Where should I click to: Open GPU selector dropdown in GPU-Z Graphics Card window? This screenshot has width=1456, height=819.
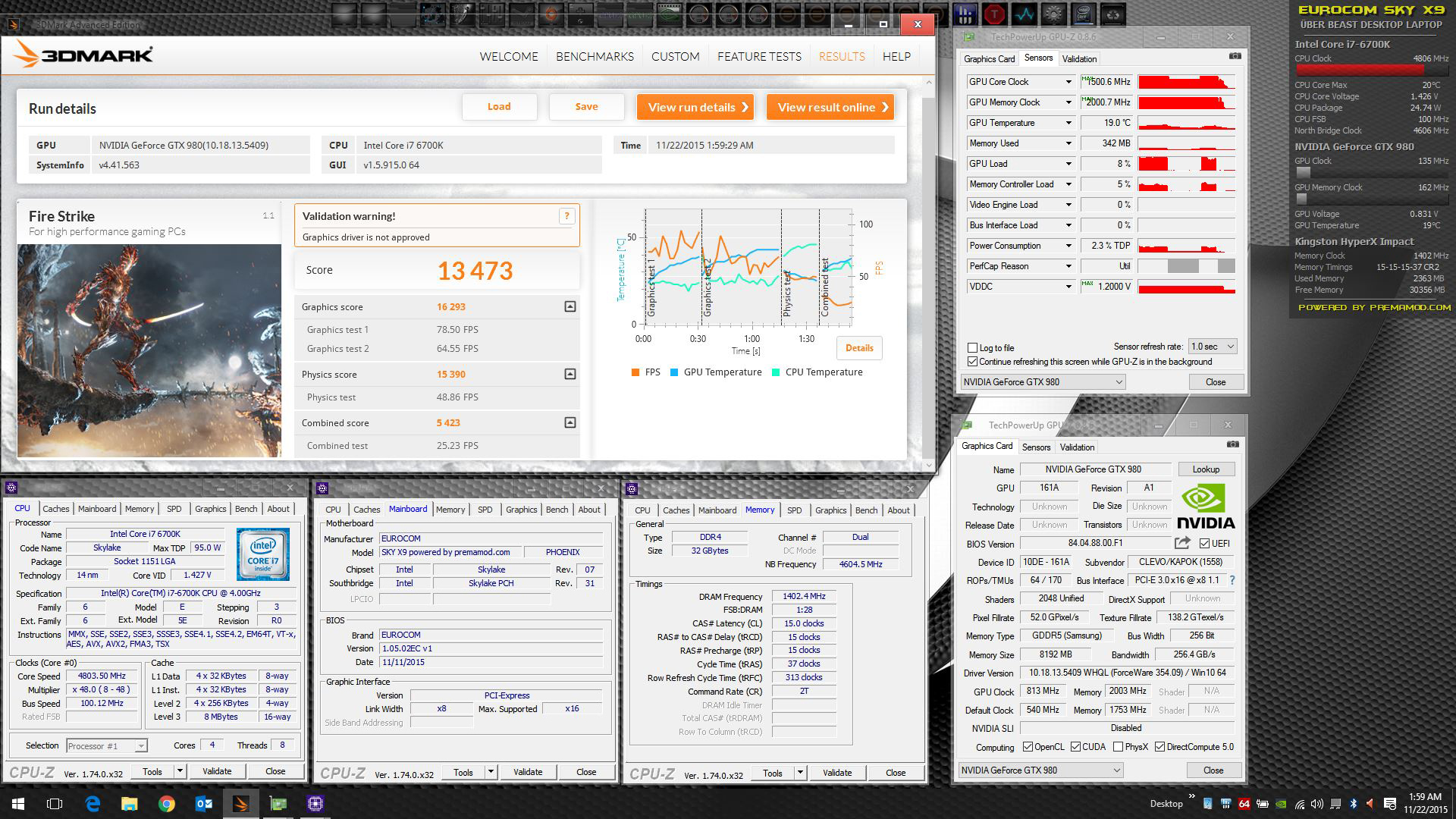(1040, 770)
